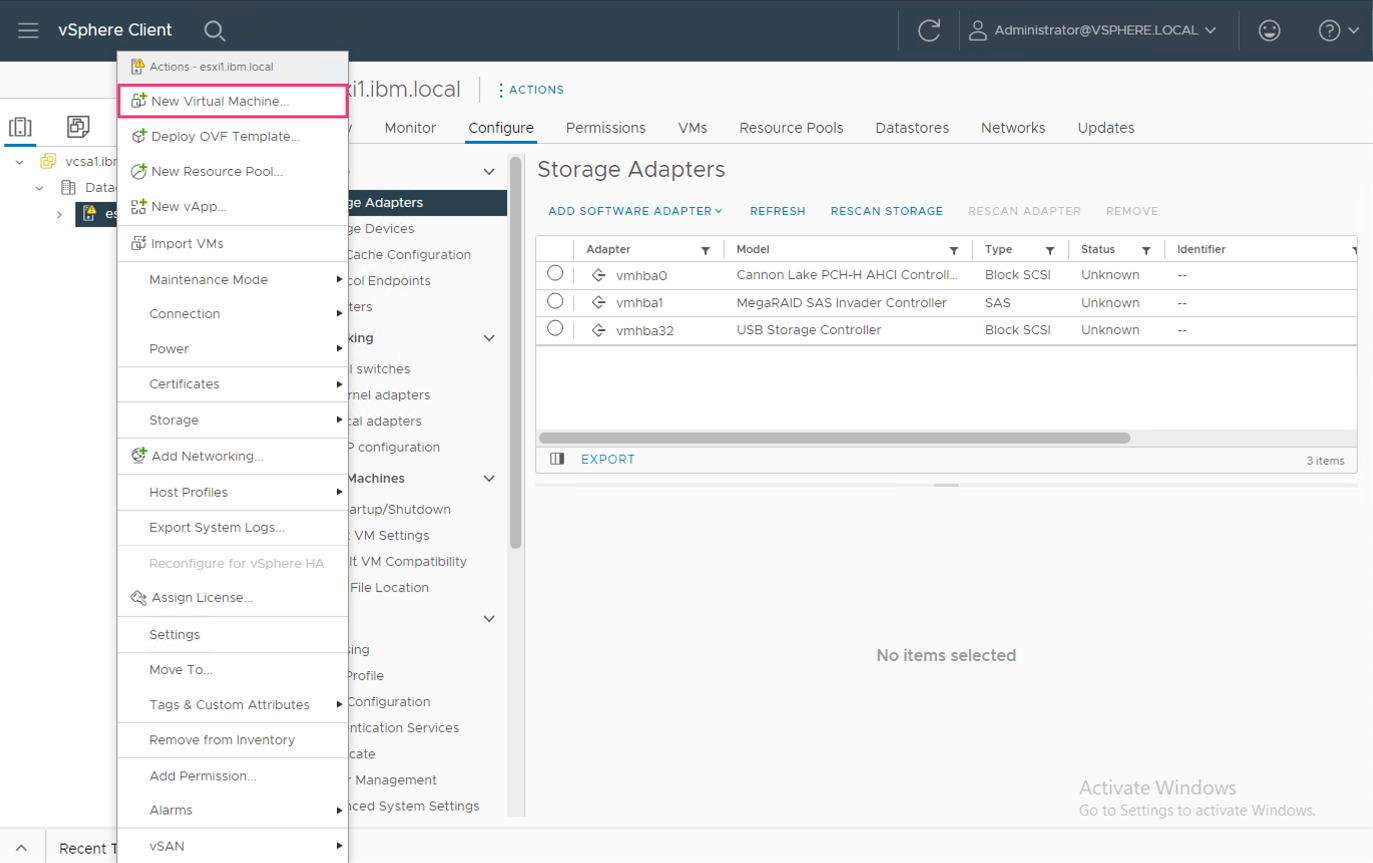Switch to the Resource Pools tab
The height and width of the screenshot is (863, 1373).
coord(791,128)
